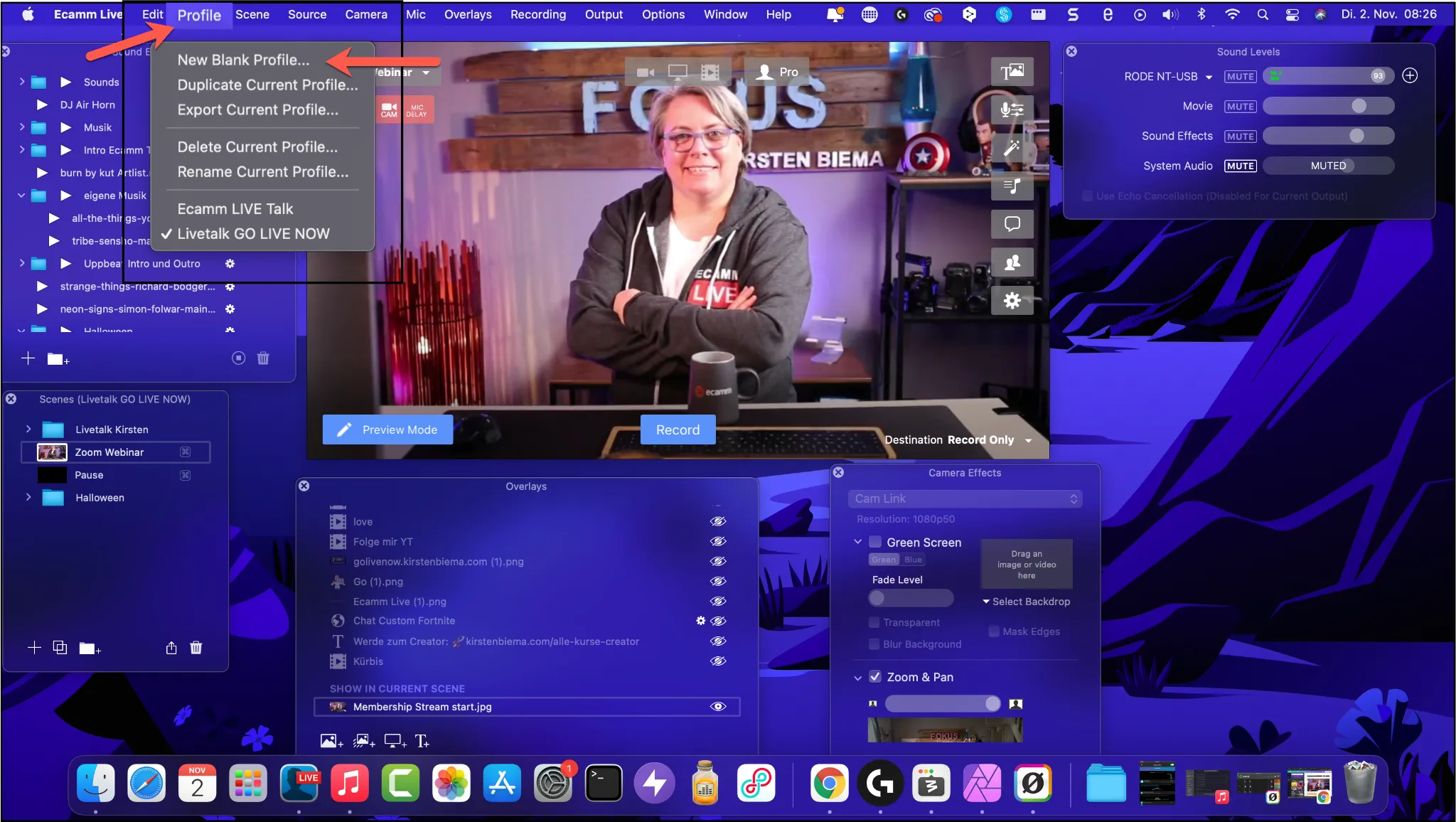Show the love overlay
Screen dimensions: 1456x822
[x=718, y=521]
